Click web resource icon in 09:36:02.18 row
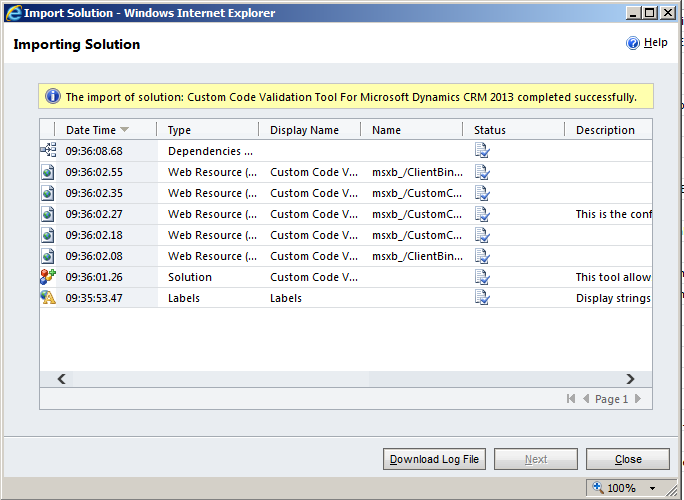This screenshot has height=500, width=684. (x=48, y=235)
